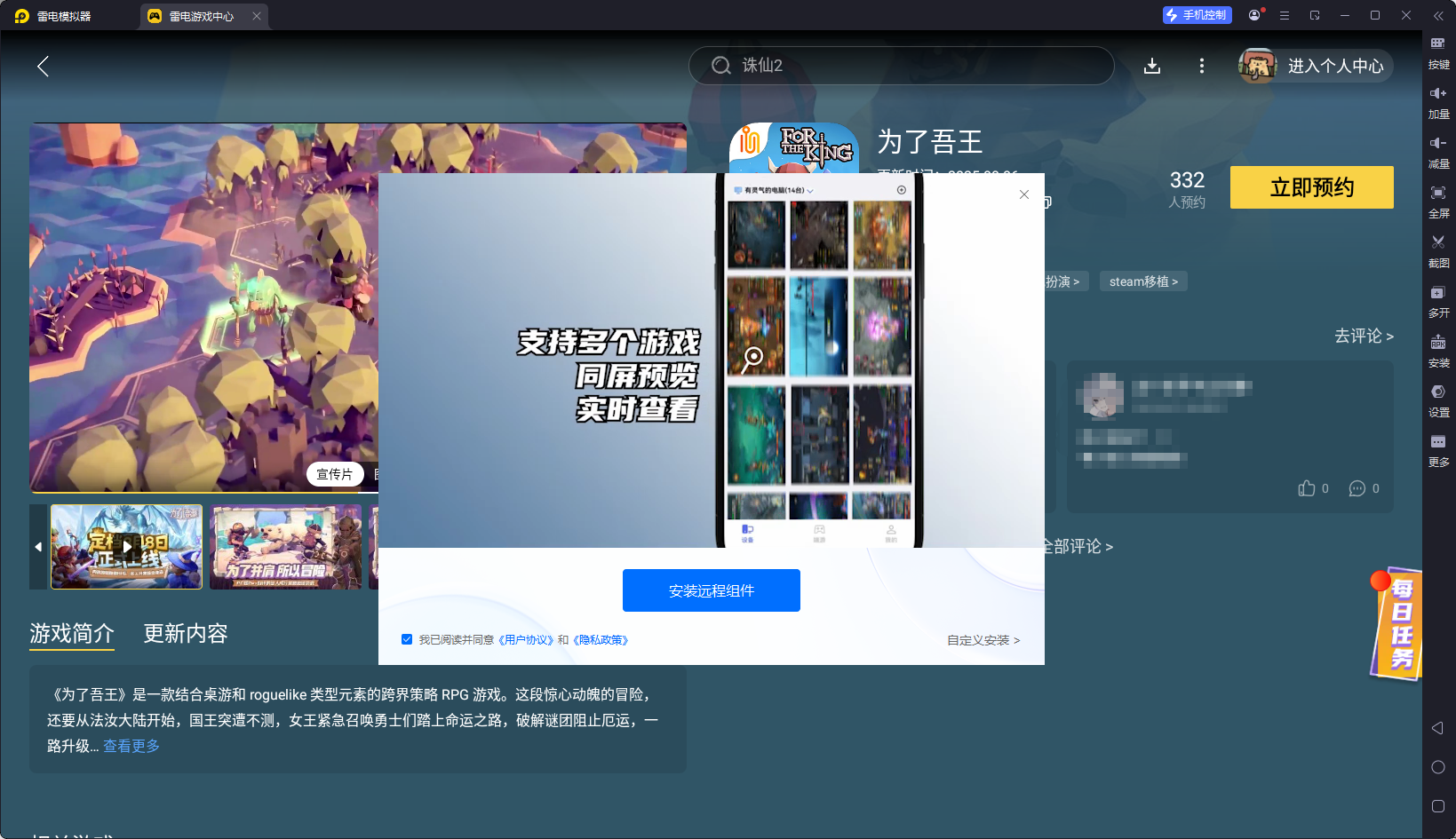Click the 安装远程组件 install button
This screenshot has height=839, width=1456.
click(711, 590)
